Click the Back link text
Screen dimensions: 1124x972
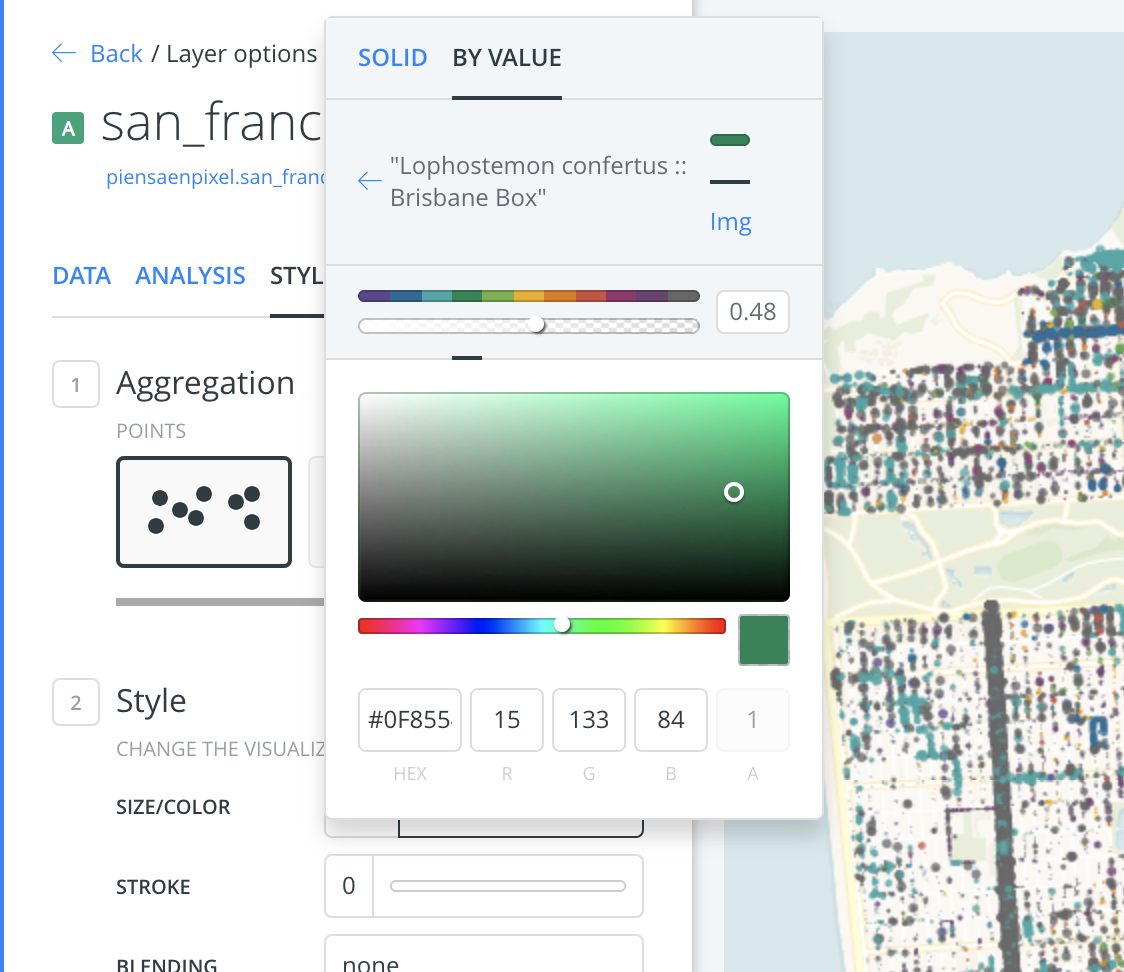pyautogui.click(x=116, y=54)
